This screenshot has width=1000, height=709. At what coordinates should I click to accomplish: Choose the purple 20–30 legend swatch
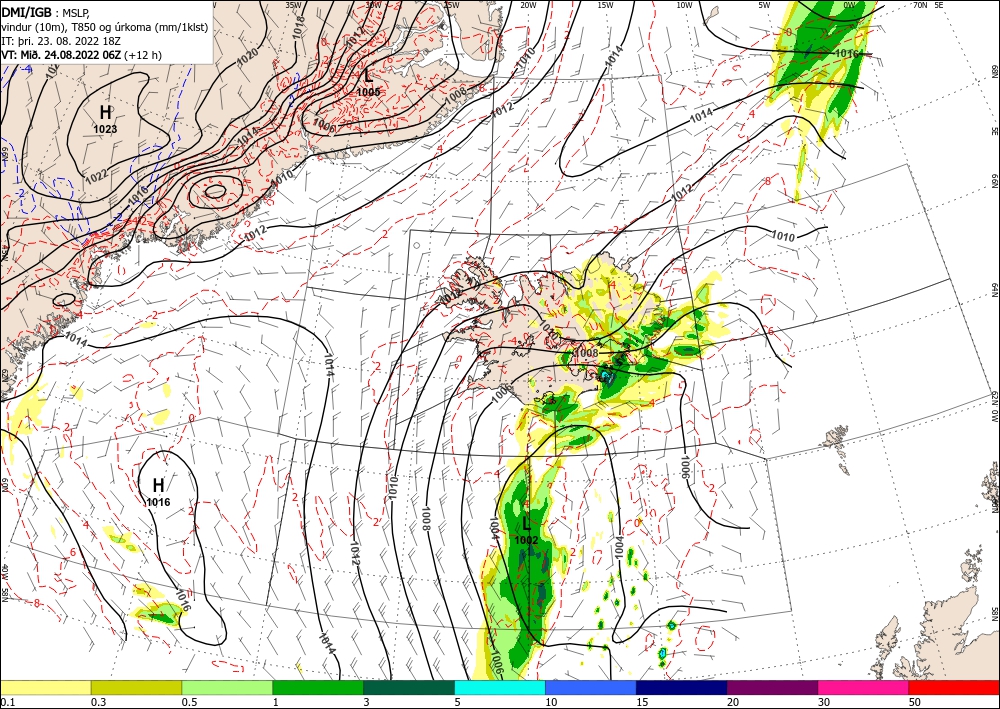coord(772,687)
